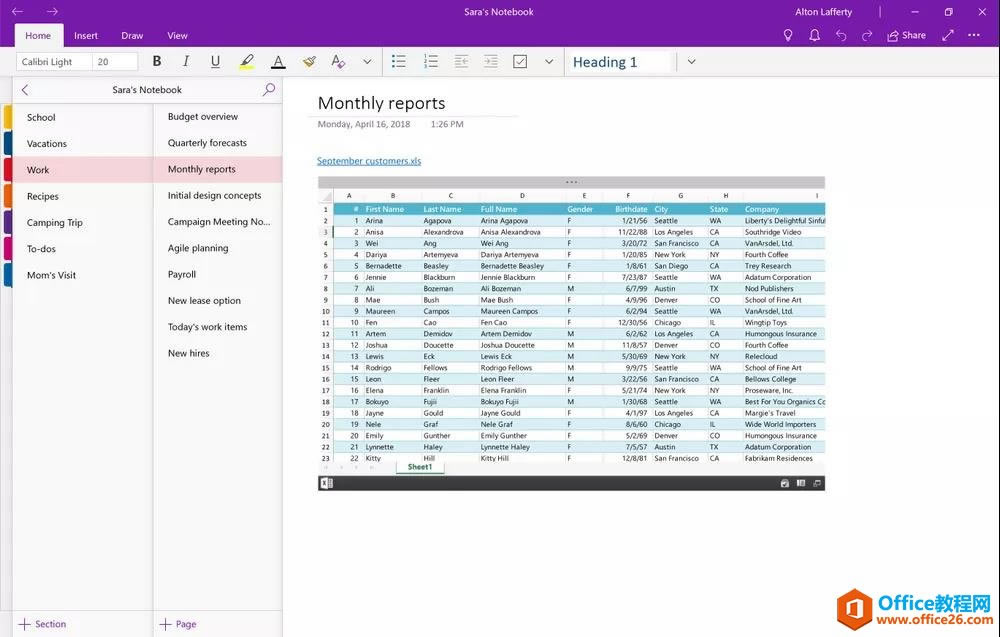Click the Numbering list icon
Viewport: 1000px width, 637px height.
(430, 61)
